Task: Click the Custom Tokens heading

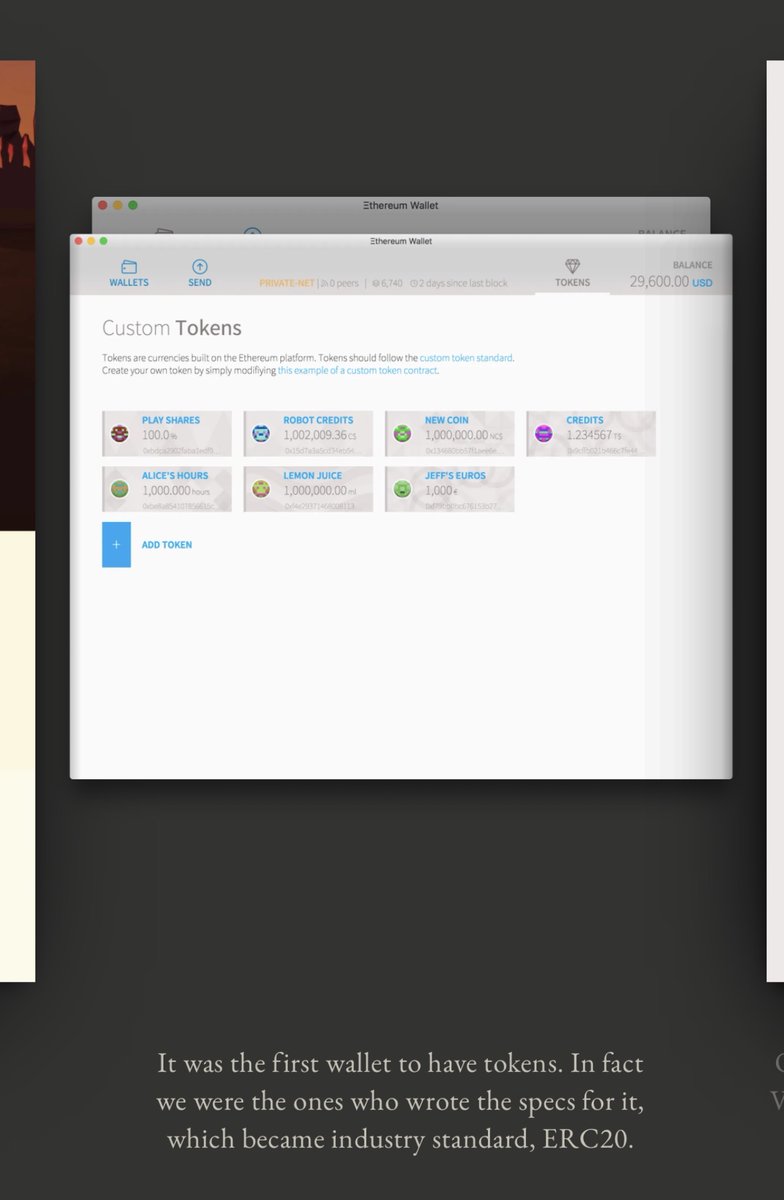Action: coord(172,327)
